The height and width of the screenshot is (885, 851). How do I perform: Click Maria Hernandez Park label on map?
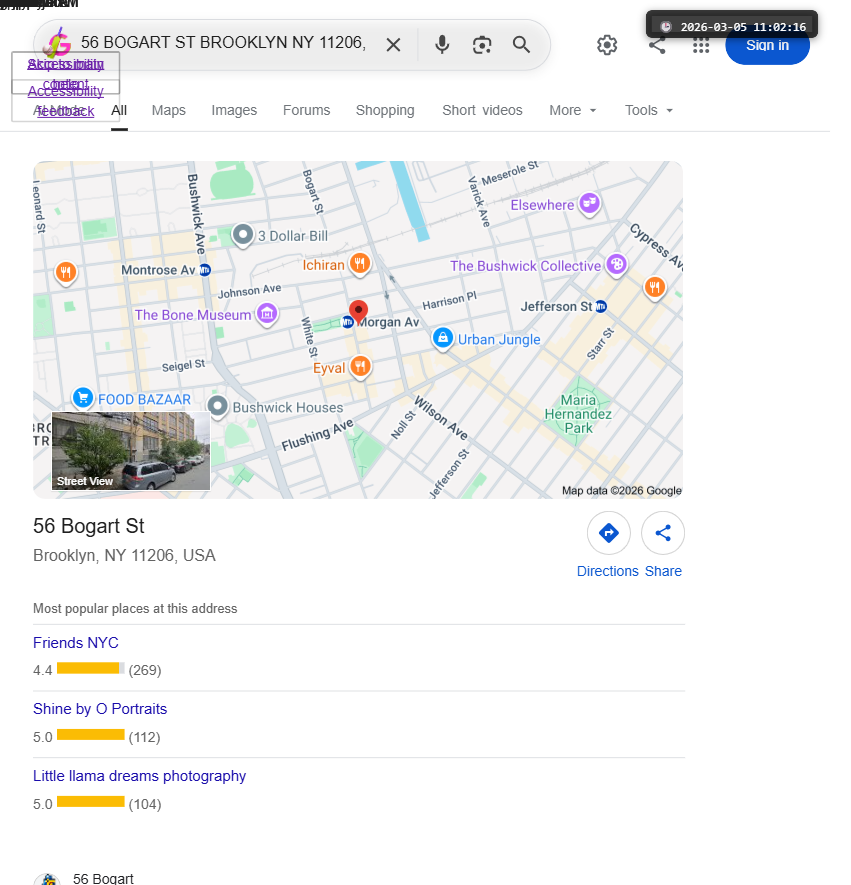(x=578, y=414)
